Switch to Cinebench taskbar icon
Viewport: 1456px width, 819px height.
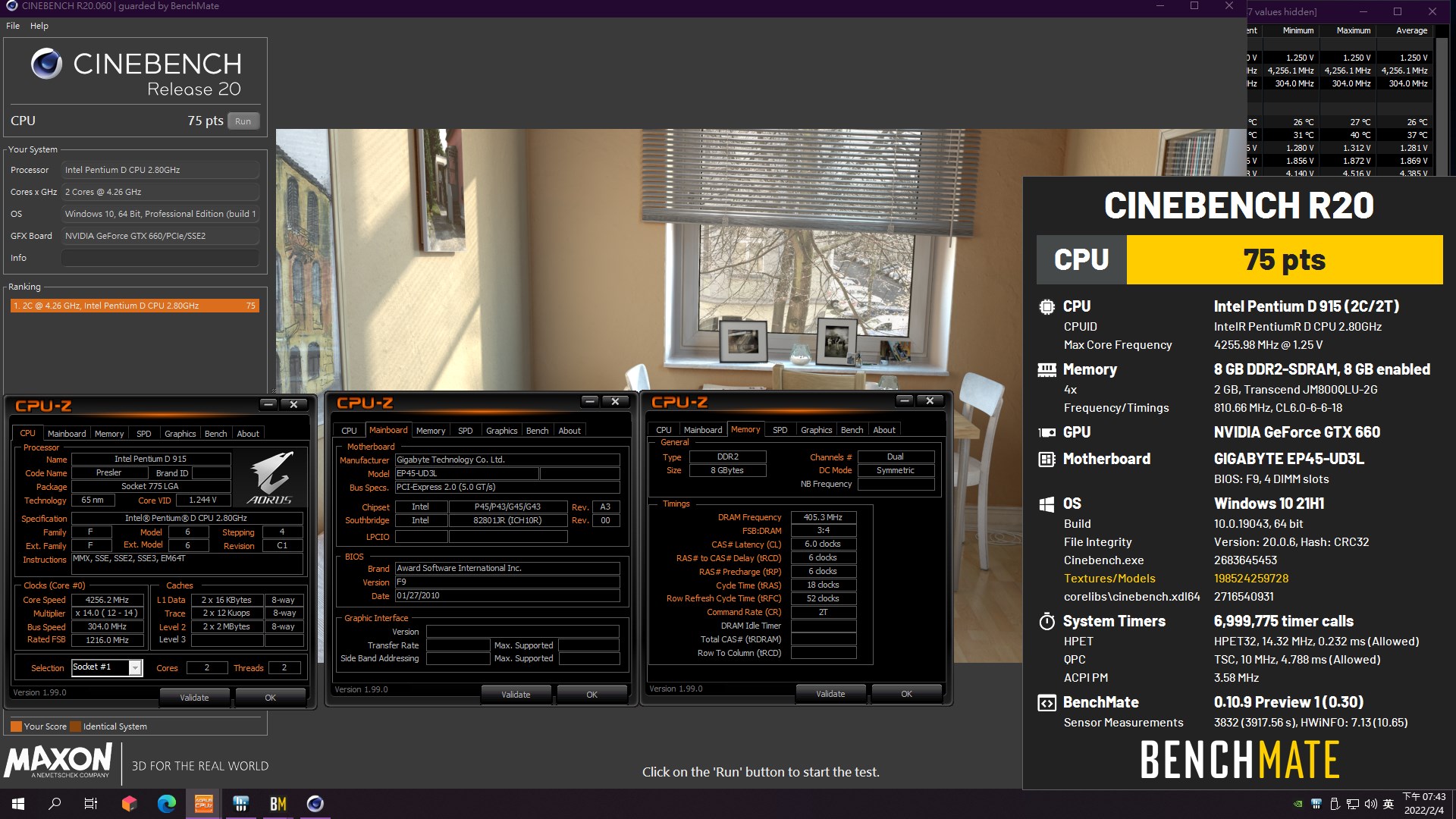point(315,804)
